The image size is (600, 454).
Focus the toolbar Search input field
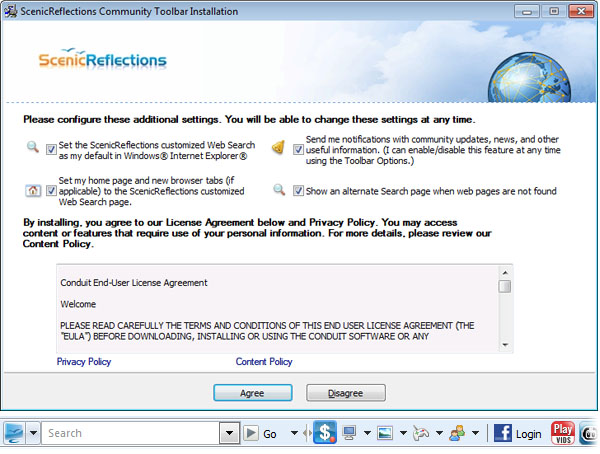[x=130, y=433]
